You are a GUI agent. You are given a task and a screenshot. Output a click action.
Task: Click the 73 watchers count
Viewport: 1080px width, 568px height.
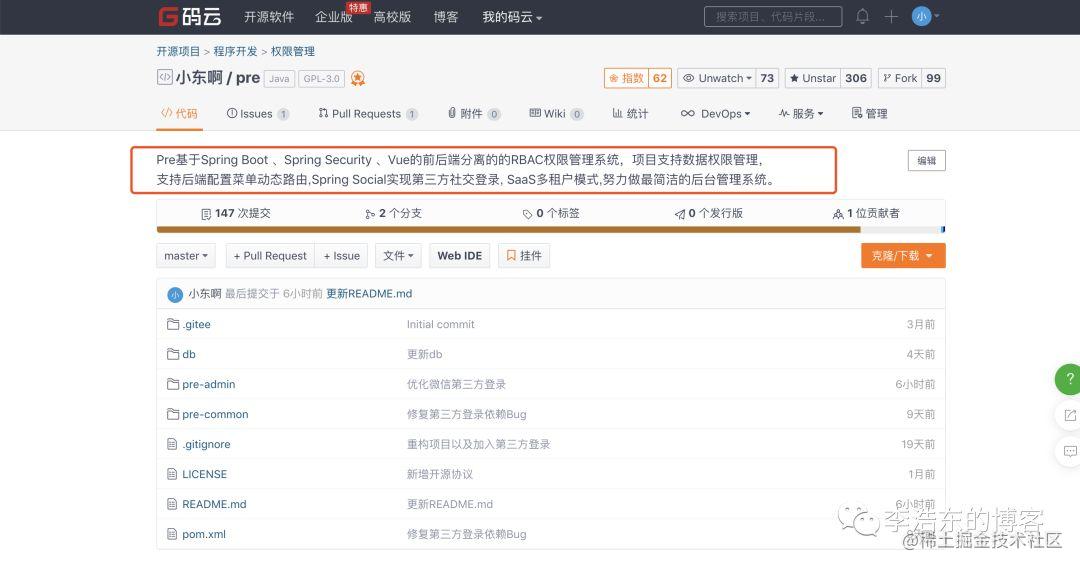click(767, 78)
